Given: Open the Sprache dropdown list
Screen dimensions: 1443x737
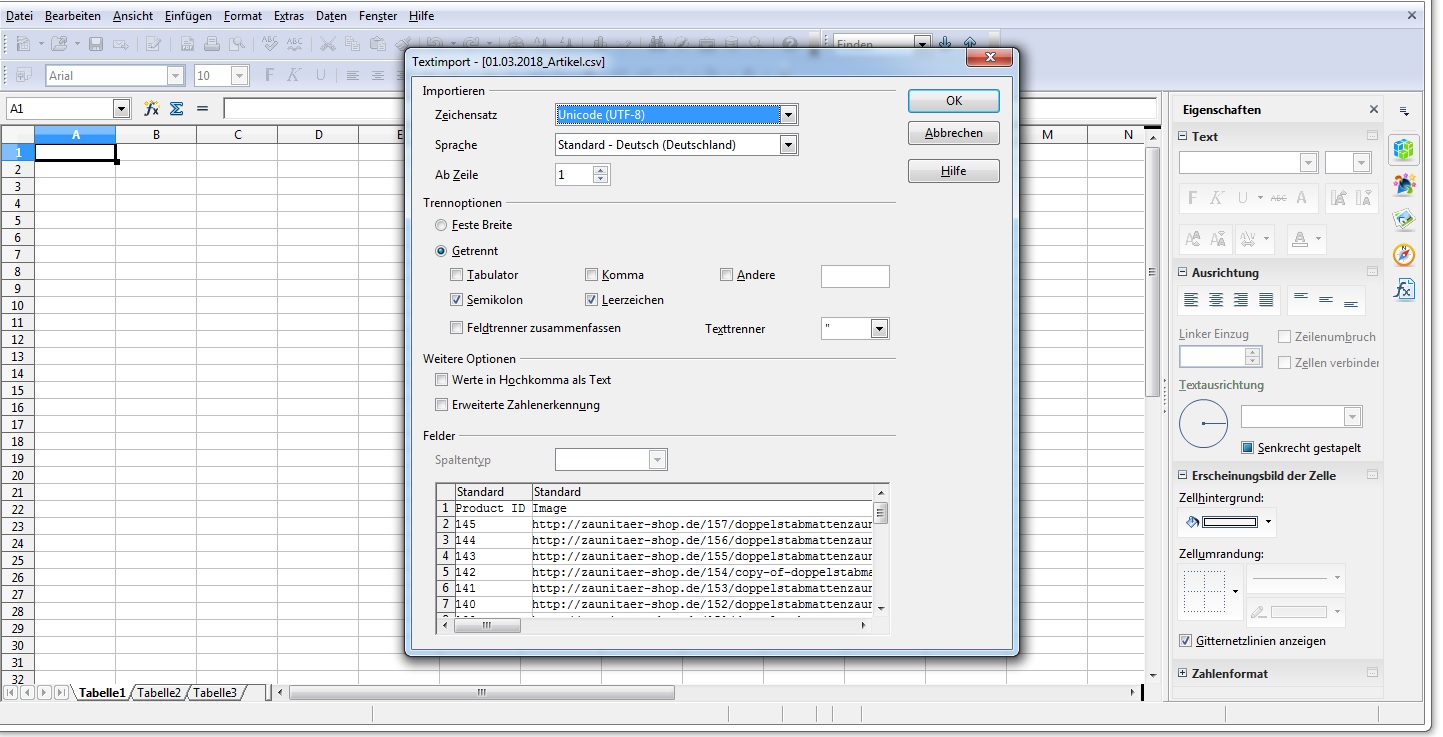Looking at the screenshot, I should [788, 145].
